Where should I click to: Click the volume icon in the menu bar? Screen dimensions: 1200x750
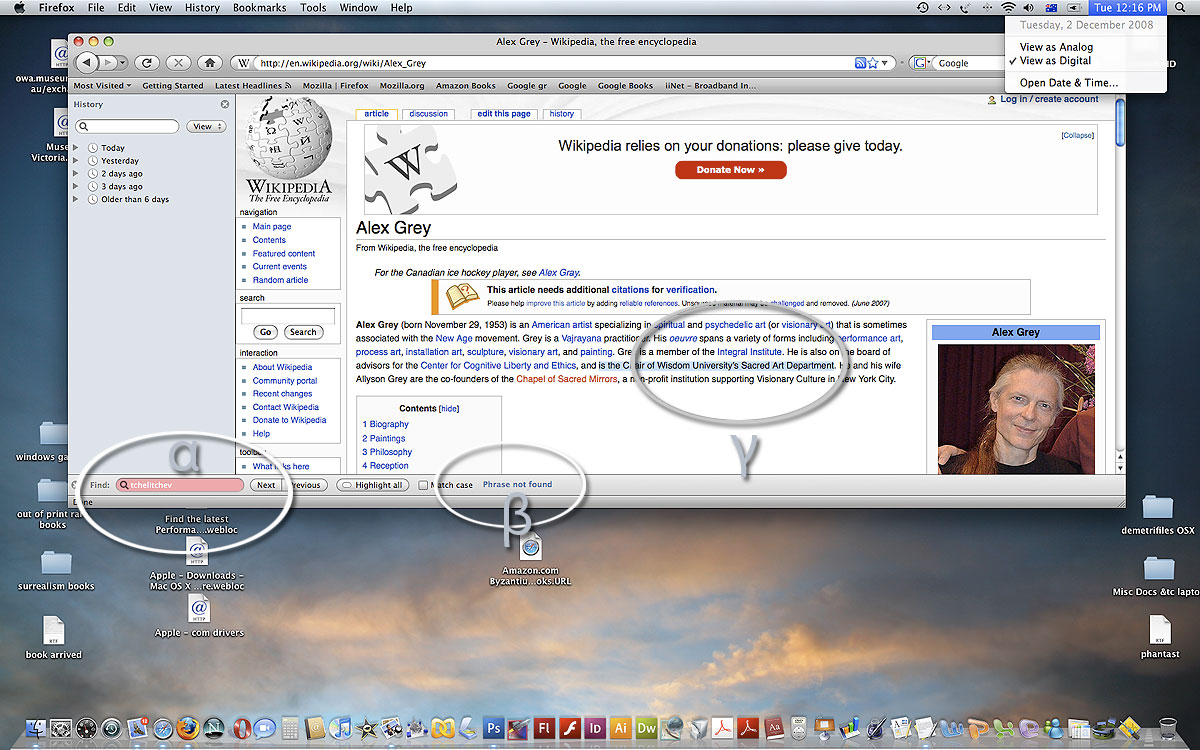tap(1029, 7)
